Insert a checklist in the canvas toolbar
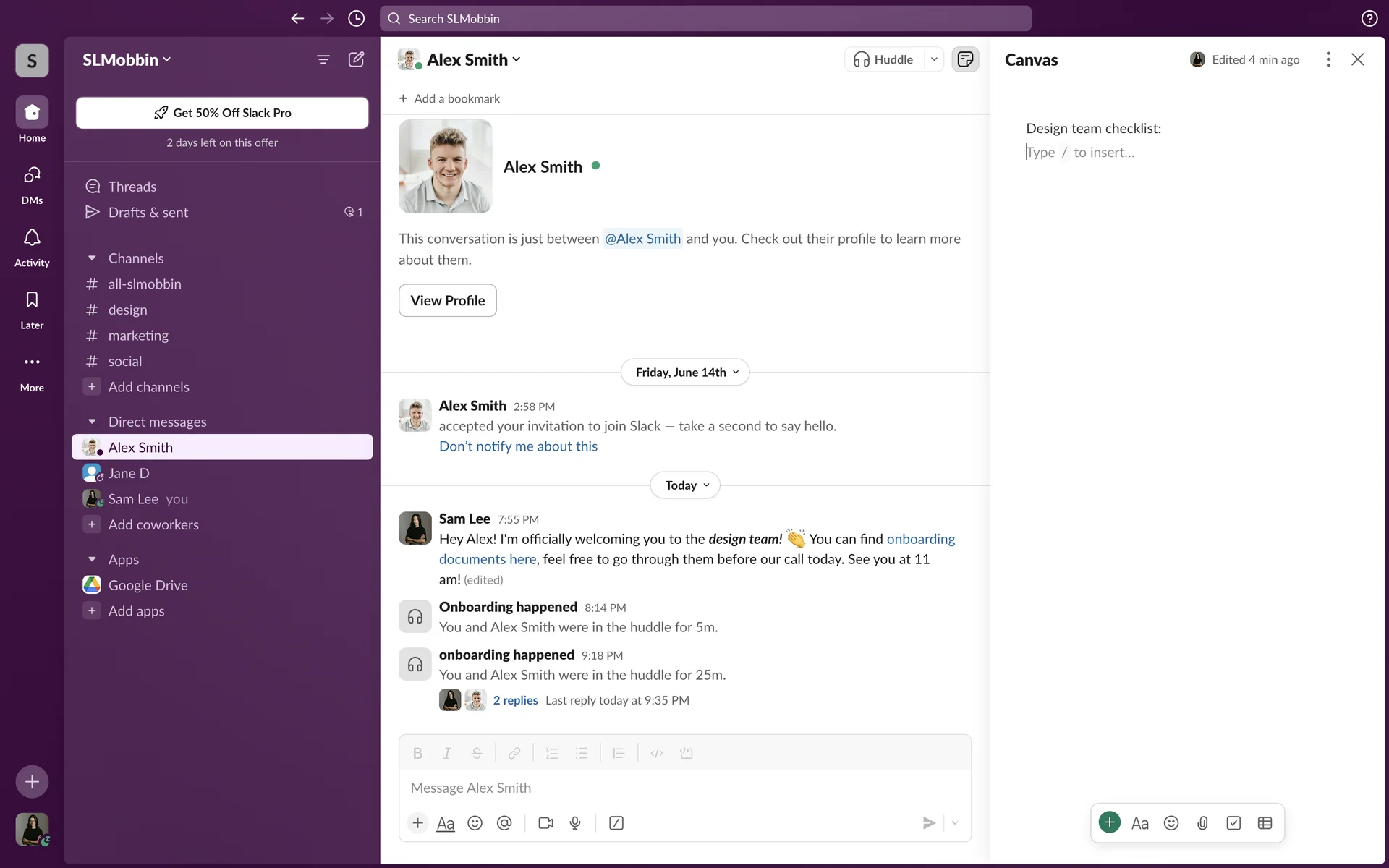The image size is (1389, 868). [x=1233, y=823]
